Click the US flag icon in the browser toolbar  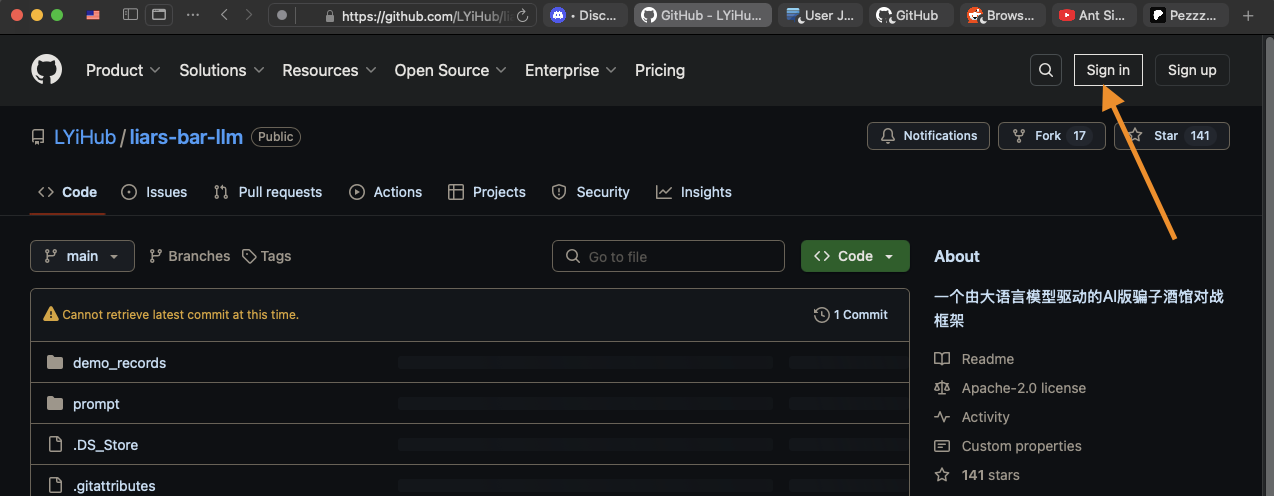click(93, 15)
